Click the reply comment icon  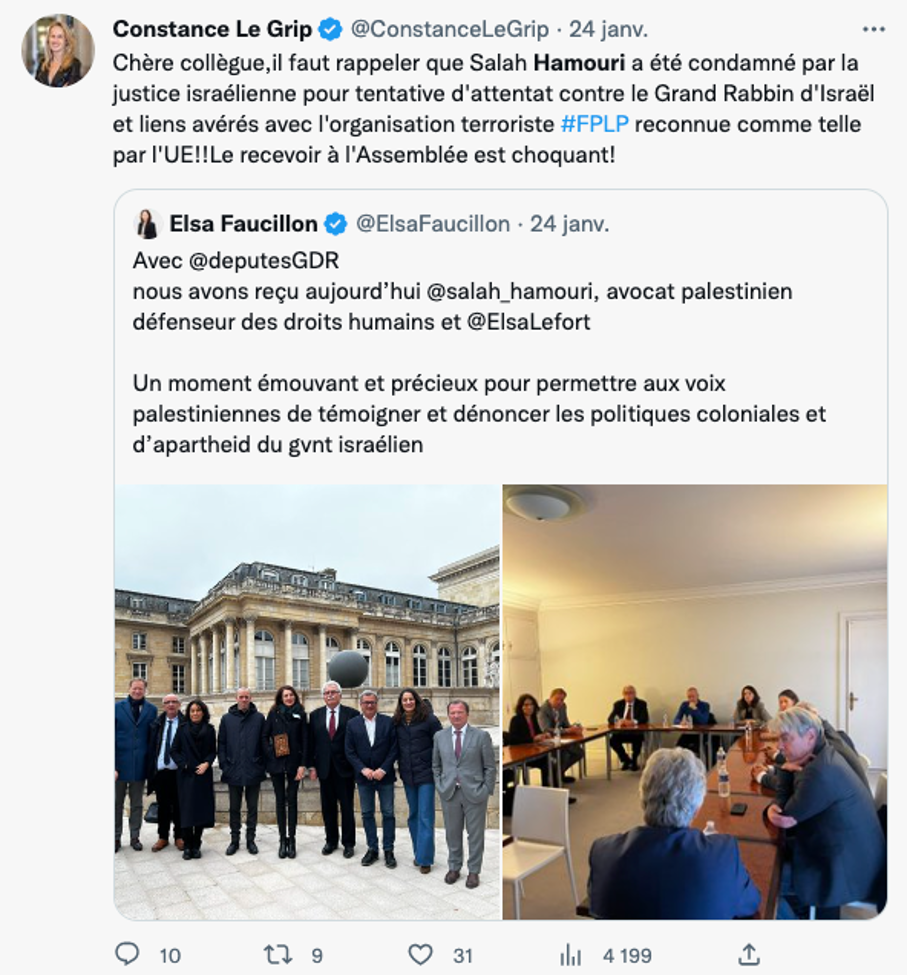[127, 953]
